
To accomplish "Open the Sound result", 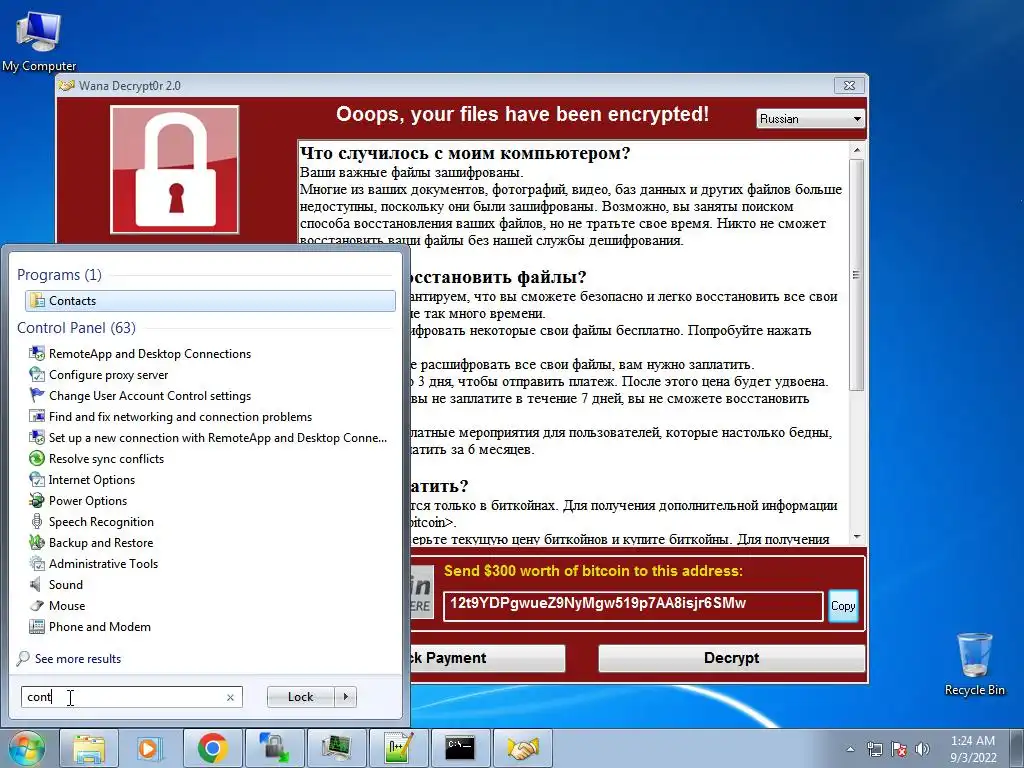I will [x=65, y=584].
